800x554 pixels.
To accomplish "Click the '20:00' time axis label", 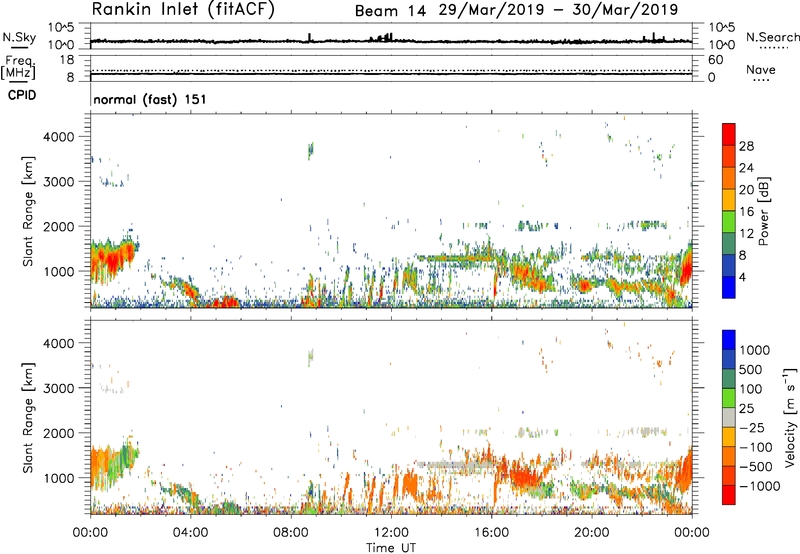I will click(591, 533).
